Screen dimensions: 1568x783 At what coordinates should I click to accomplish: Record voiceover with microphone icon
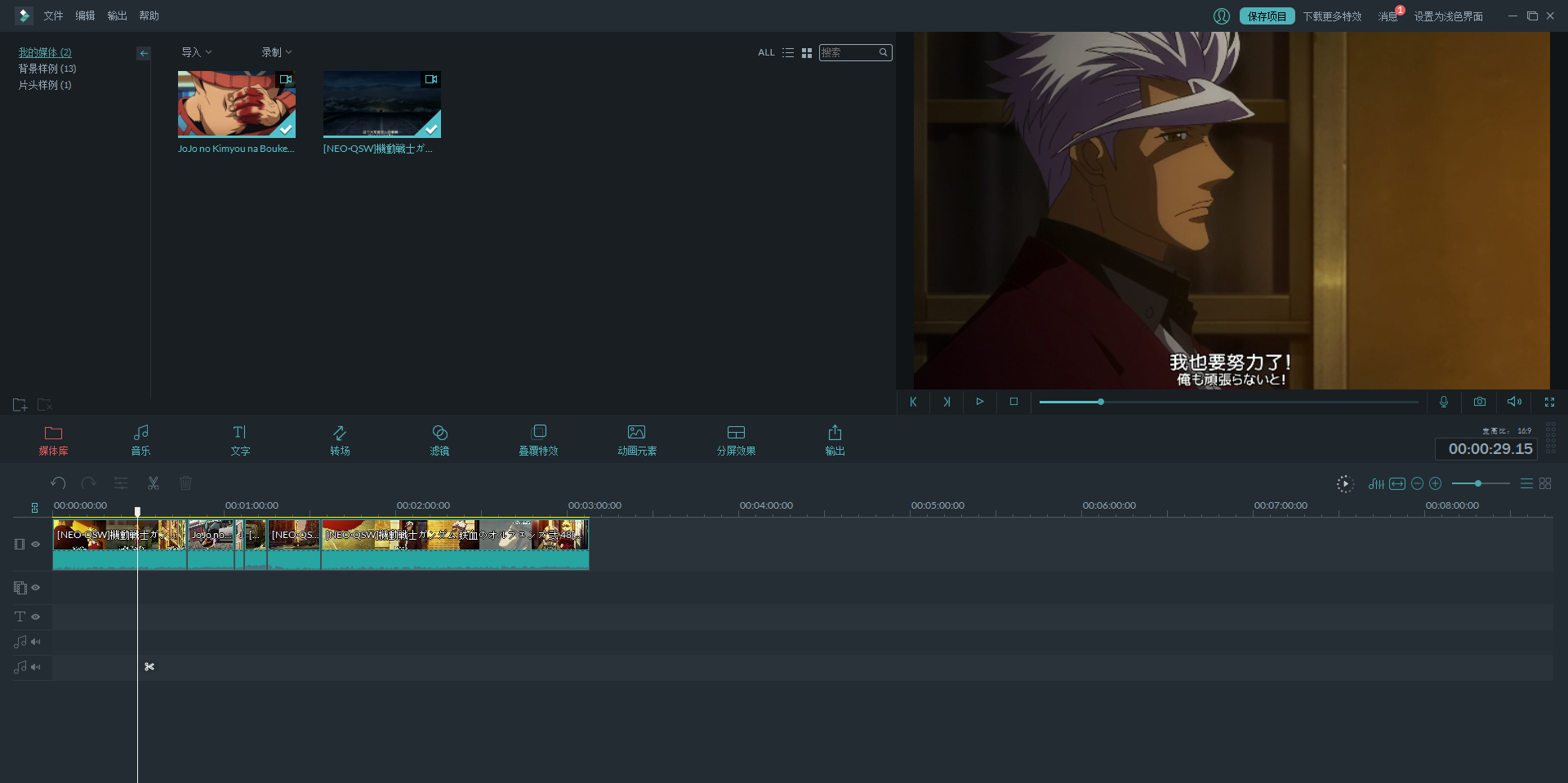tap(1444, 402)
